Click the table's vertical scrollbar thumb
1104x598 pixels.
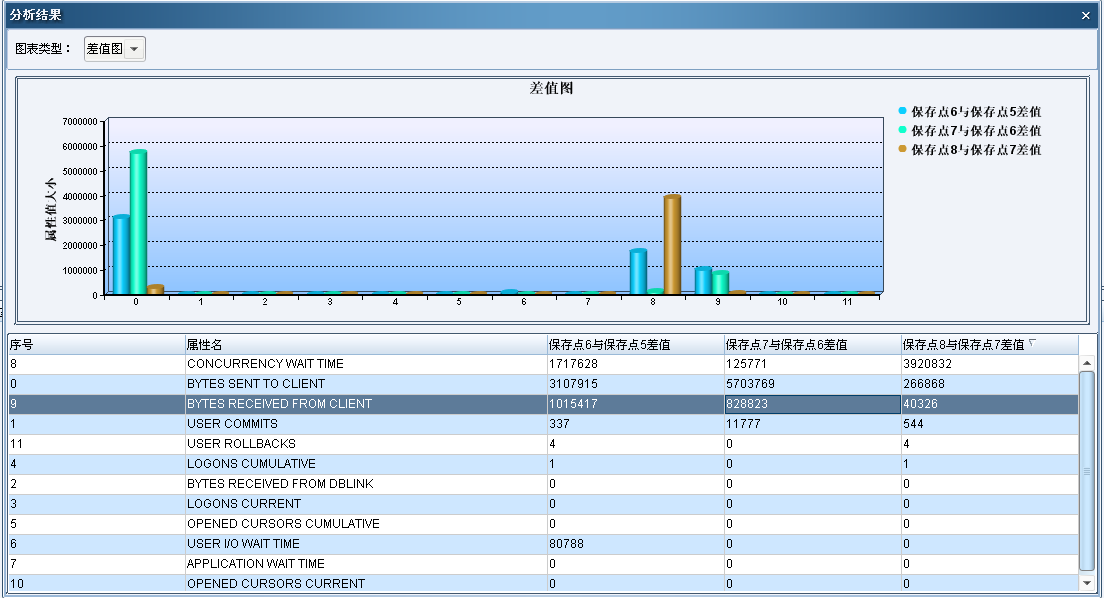click(1087, 470)
